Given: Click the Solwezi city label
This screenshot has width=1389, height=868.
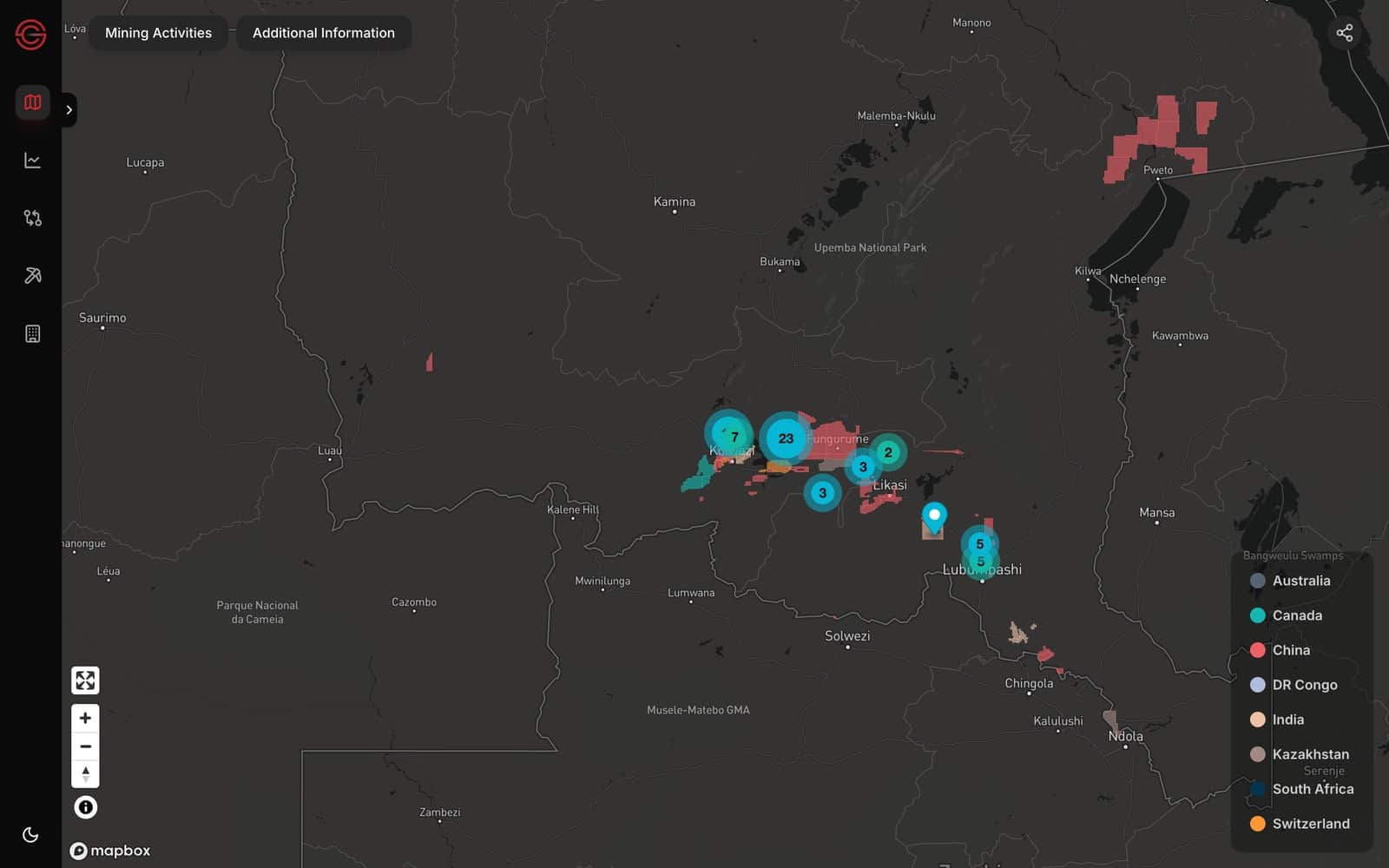Looking at the screenshot, I should coord(847,635).
